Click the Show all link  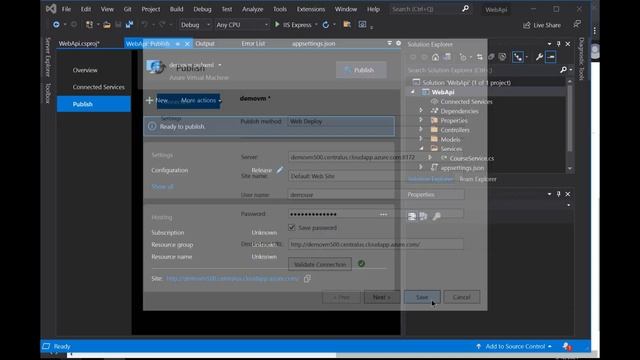point(162,187)
